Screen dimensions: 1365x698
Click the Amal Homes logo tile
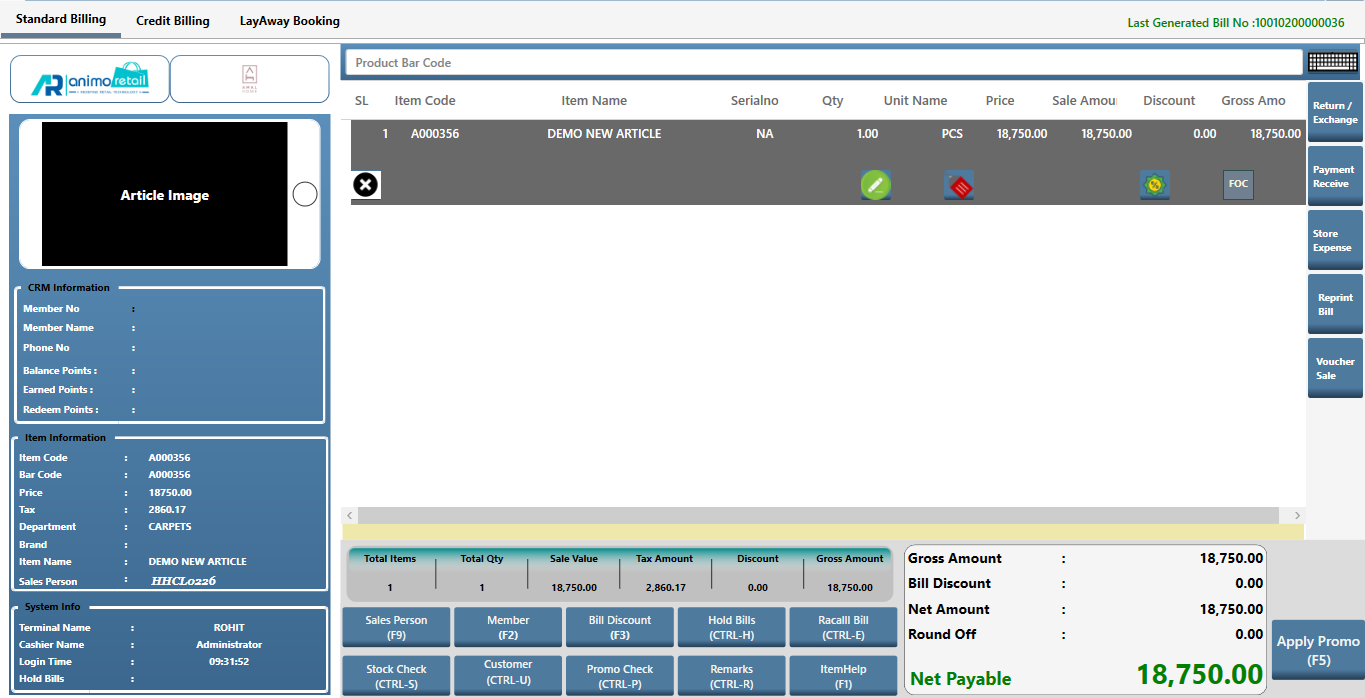(x=250, y=79)
